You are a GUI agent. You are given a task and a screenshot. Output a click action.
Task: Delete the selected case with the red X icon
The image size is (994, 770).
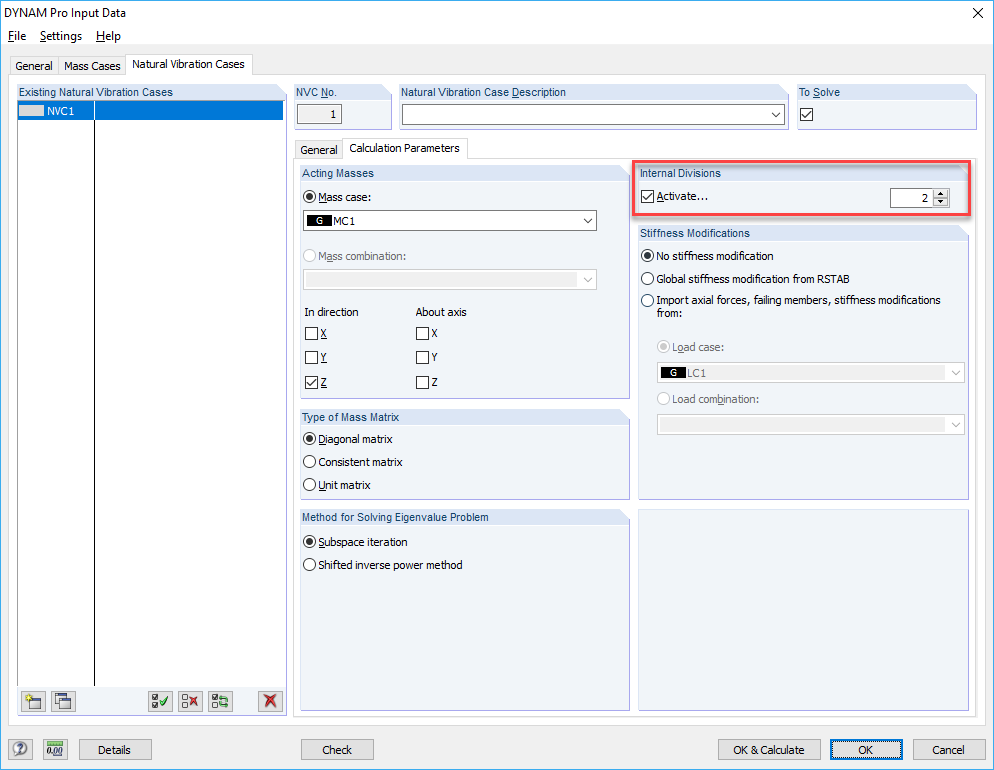click(x=270, y=701)
